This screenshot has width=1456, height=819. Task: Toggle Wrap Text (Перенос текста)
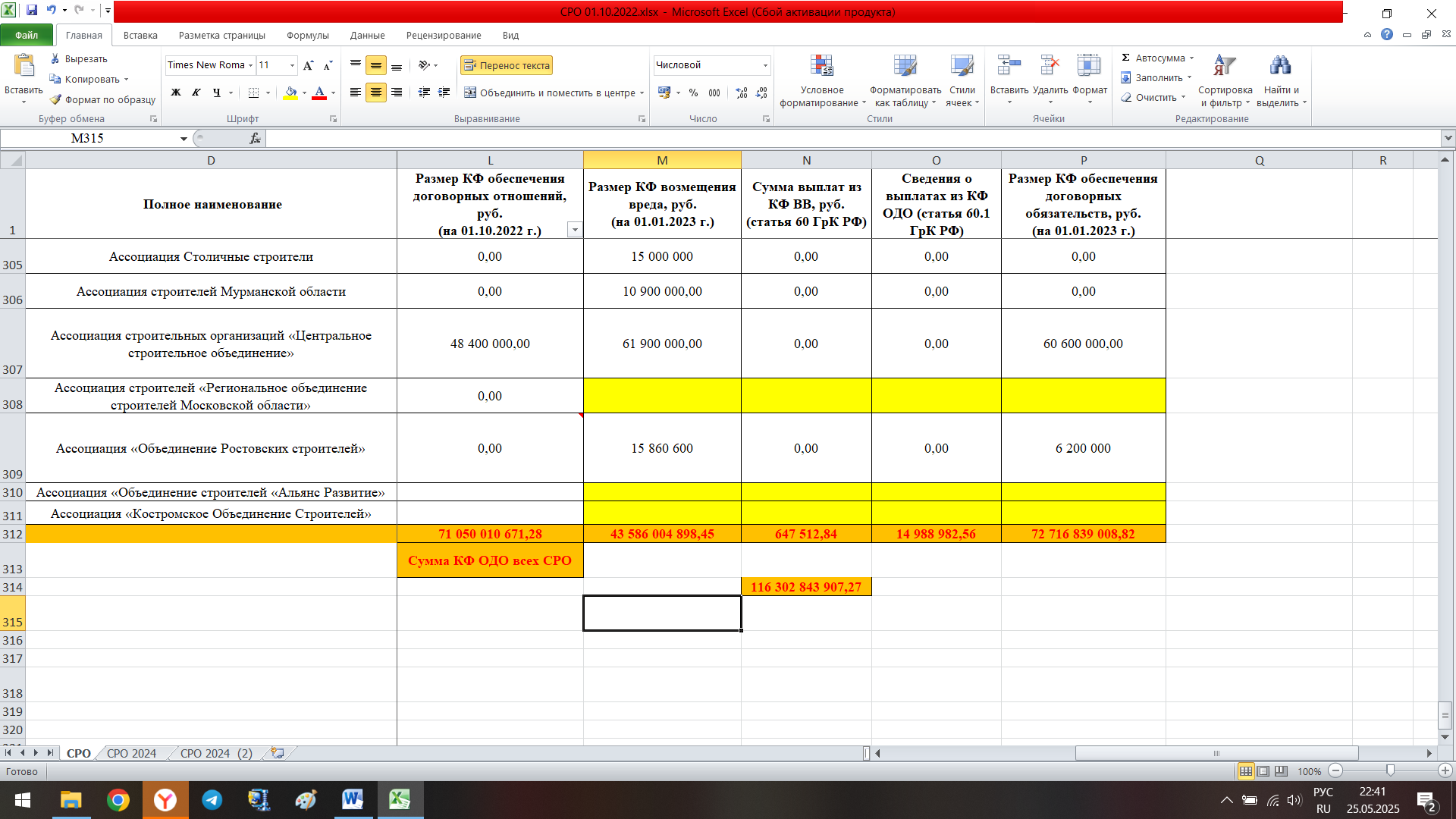point(507,65)
